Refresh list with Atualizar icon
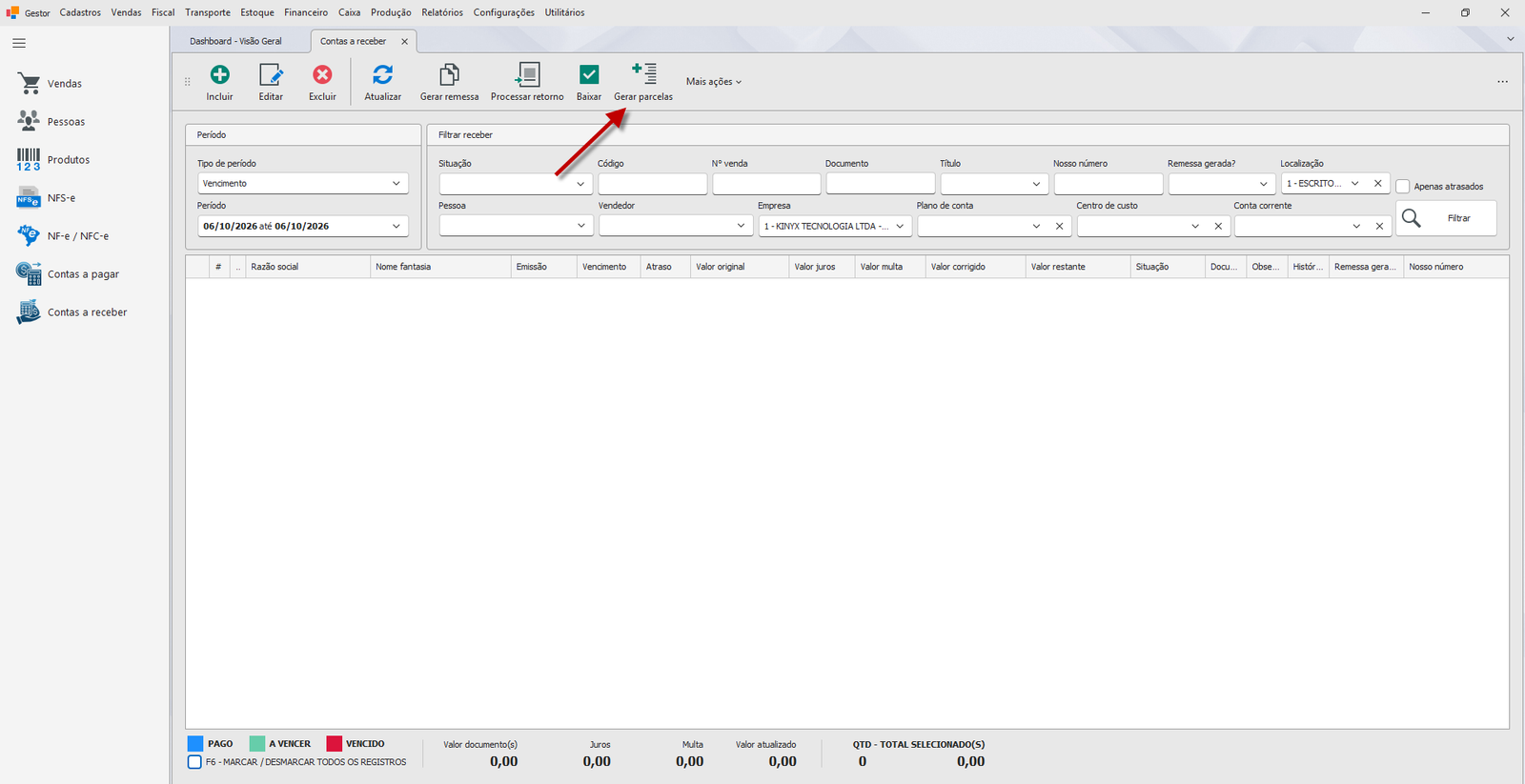1525x784 pixels. coord(382,75)
